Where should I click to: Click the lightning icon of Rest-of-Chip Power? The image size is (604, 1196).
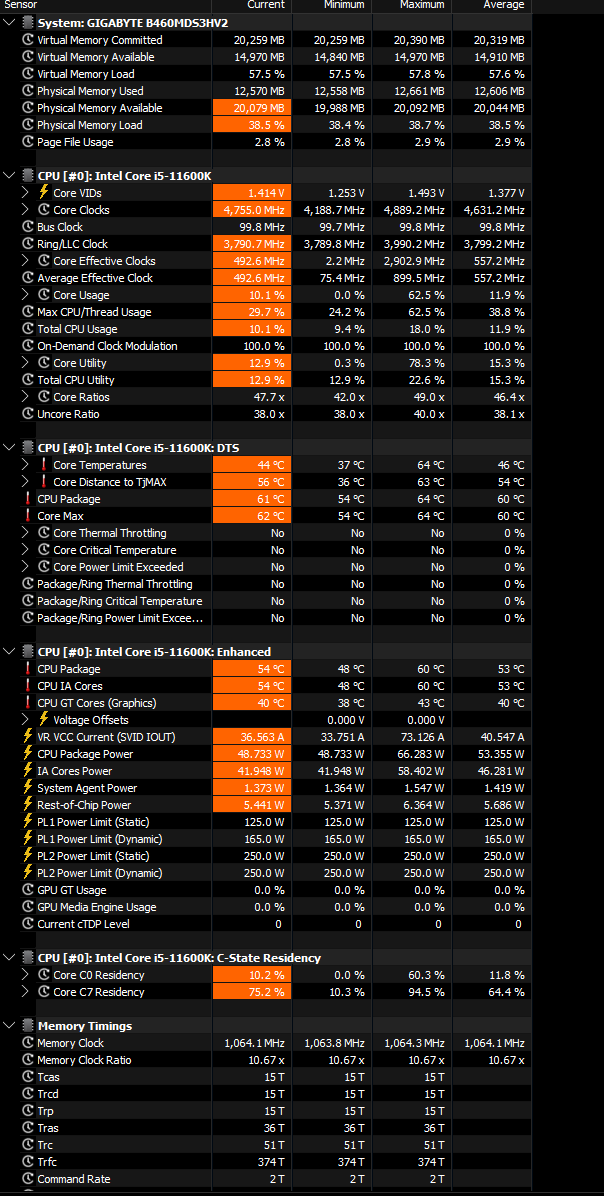27,805
